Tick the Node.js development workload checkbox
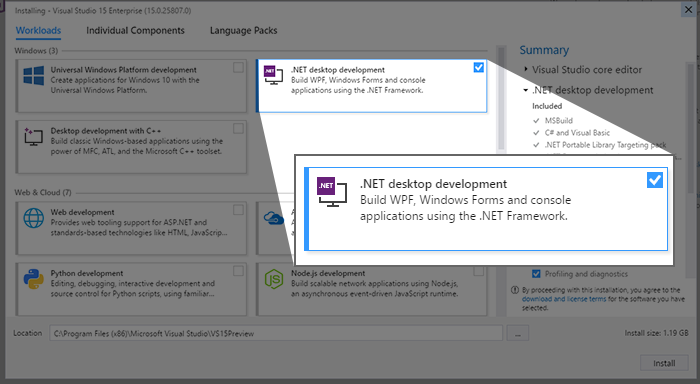The width and height of the screenshot is (700, 384). click(x=479, y=271)
